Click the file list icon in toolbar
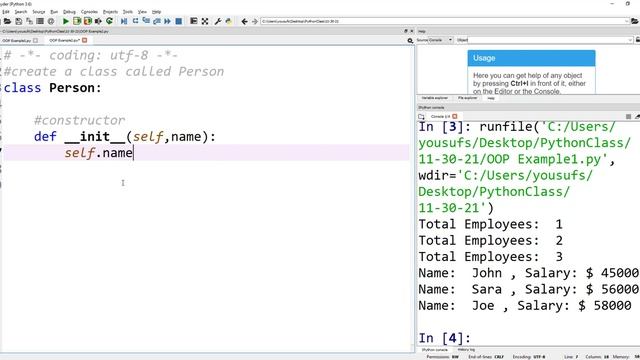 pos(40,21)
